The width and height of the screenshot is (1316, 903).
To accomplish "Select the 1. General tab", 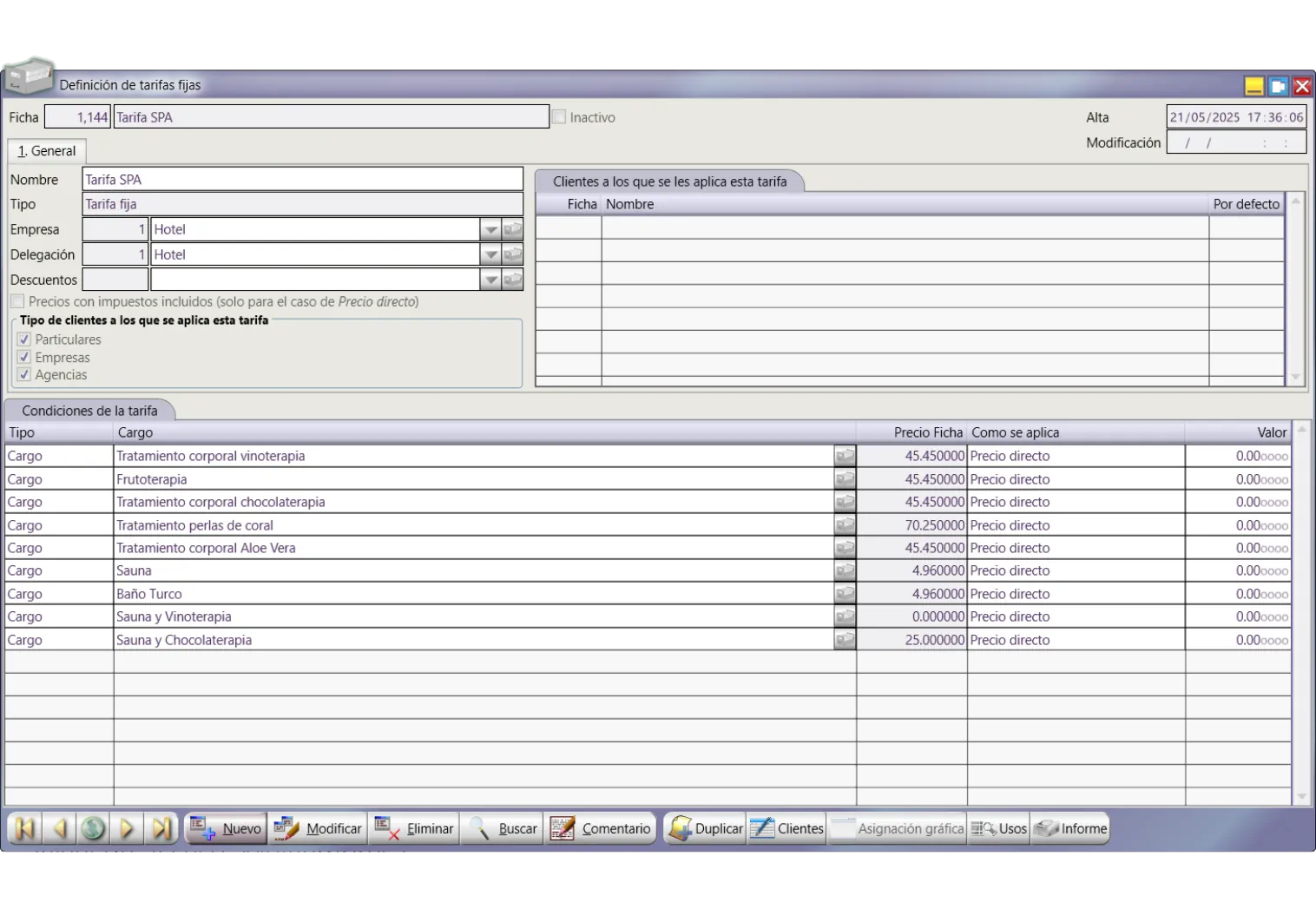I will coord(47,151).
